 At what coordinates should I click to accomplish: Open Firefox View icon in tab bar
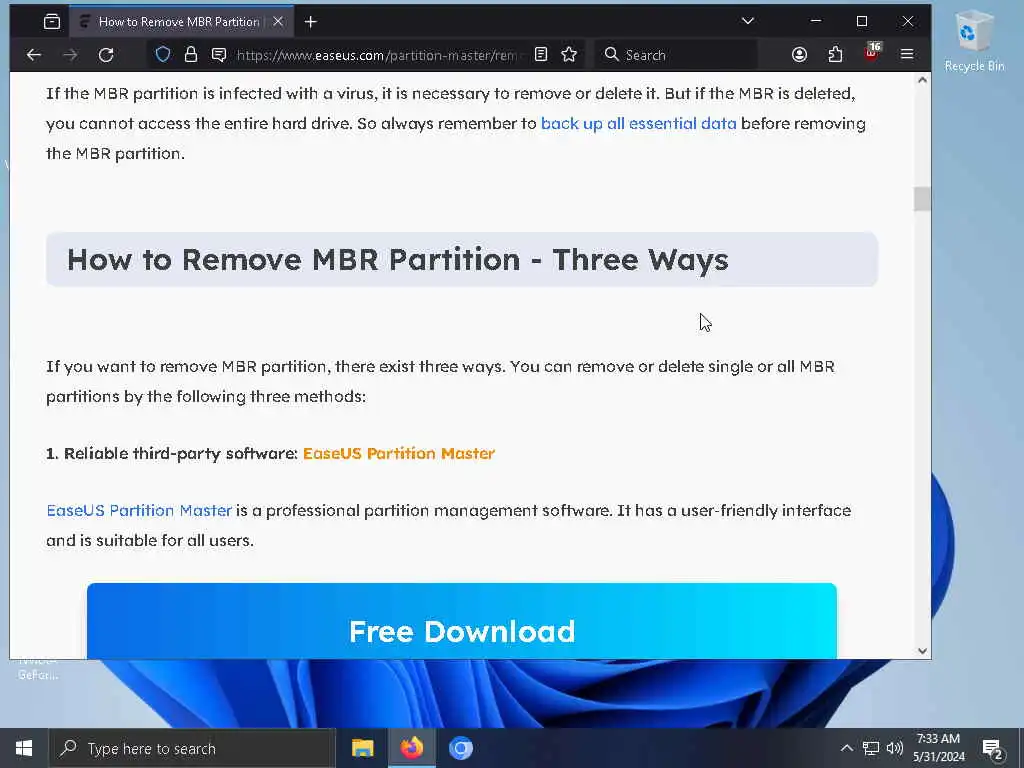52,22
